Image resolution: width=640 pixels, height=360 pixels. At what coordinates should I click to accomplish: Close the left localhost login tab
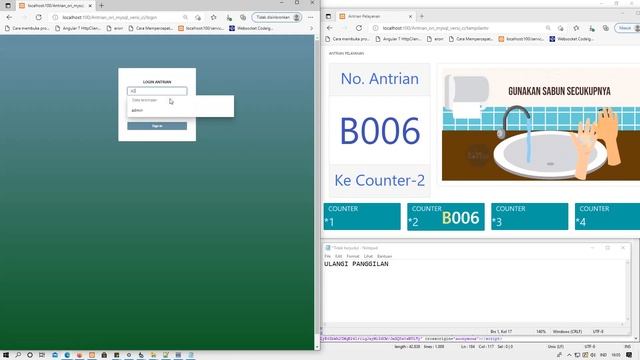click(90, 6)
